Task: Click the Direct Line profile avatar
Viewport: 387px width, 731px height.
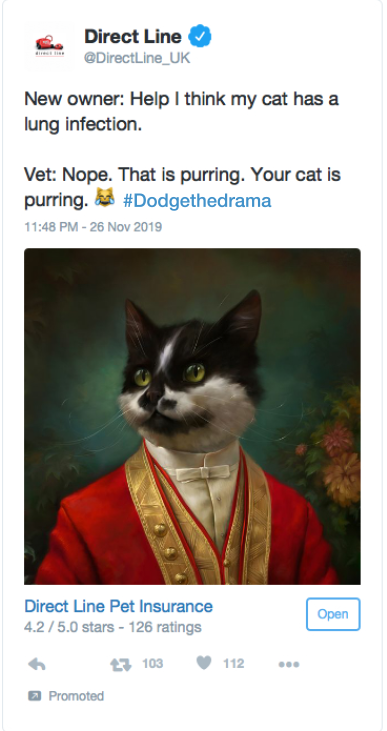Action: [49, 46]
